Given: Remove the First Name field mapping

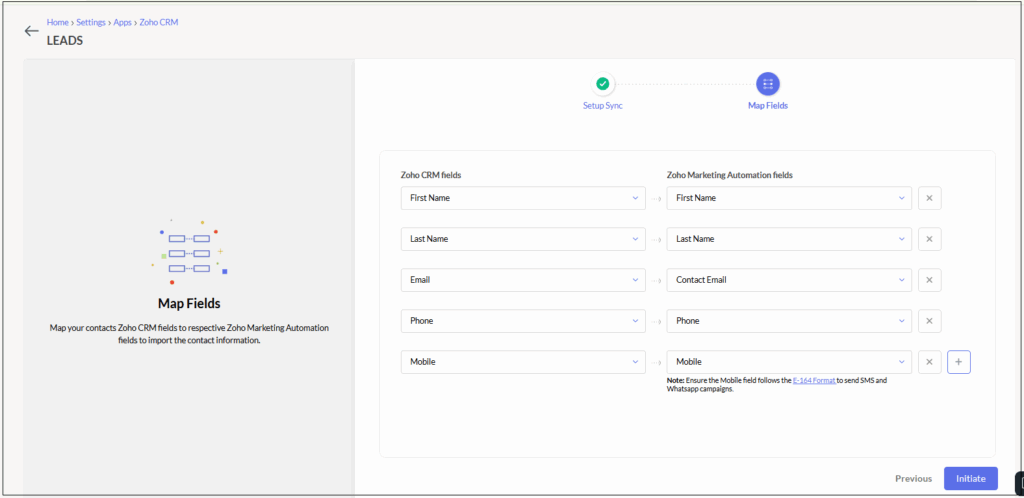Looking at the screenshot, I should (x=929, y=198).
